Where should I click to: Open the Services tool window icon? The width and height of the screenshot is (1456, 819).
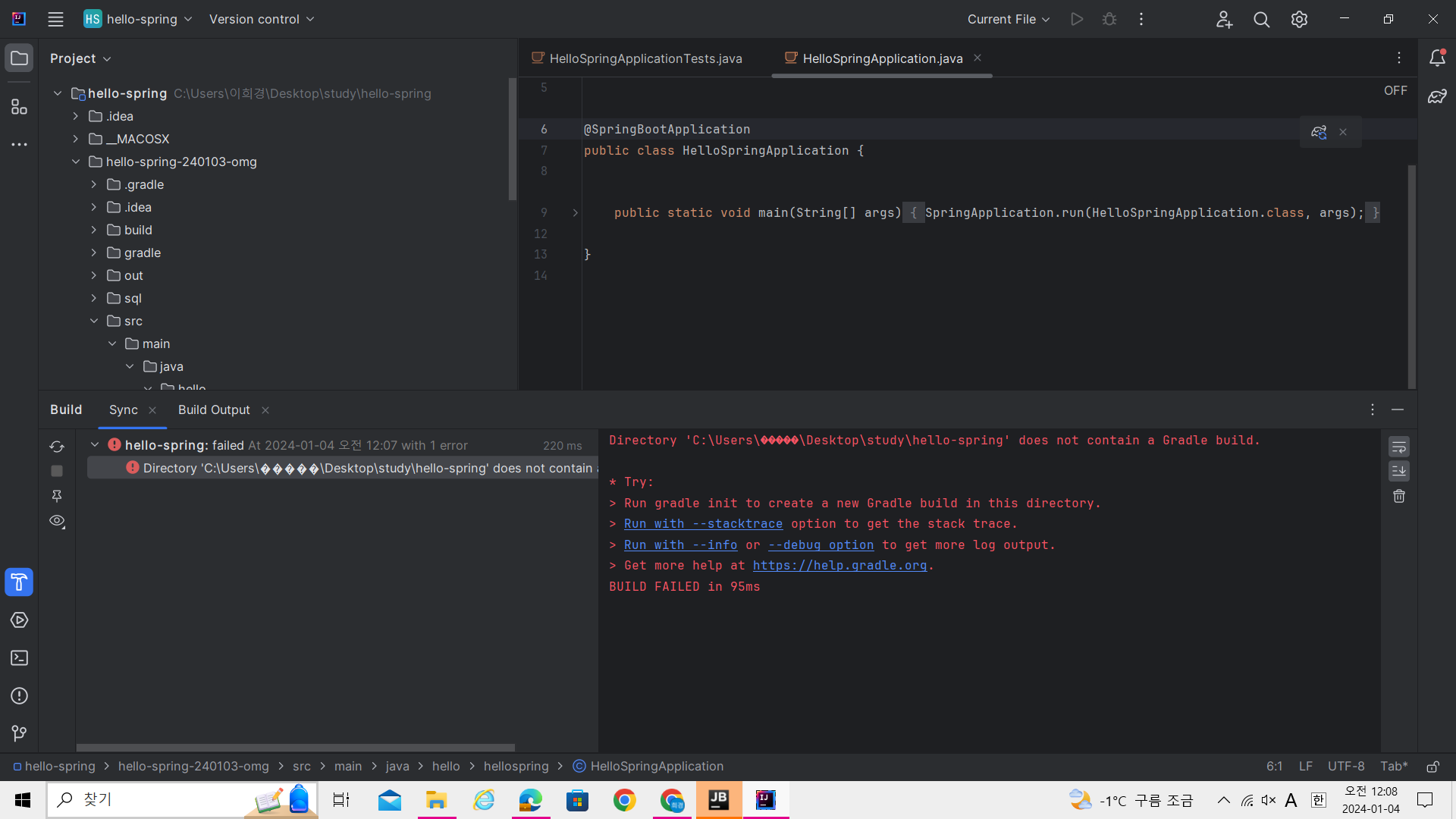click(x=20, y=620)
